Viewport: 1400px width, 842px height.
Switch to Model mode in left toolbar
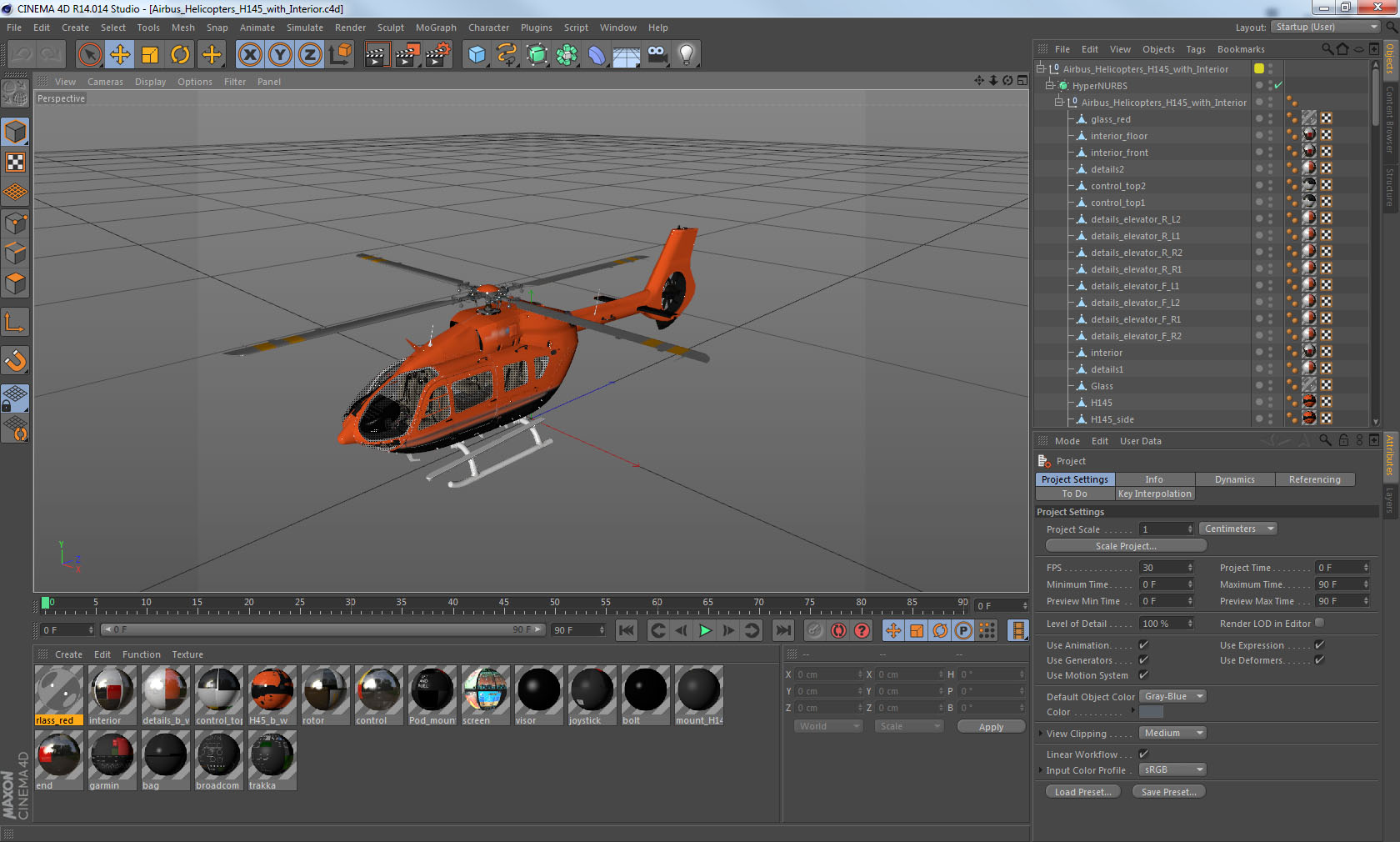click(16, 133)
